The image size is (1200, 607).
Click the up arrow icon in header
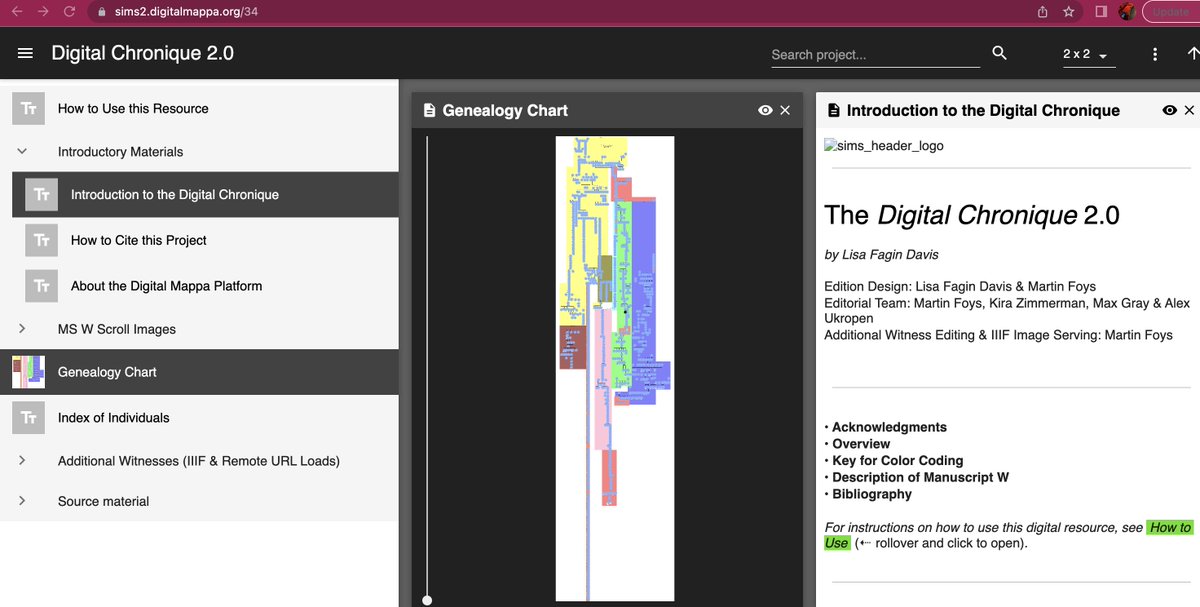pos(1192,54)
